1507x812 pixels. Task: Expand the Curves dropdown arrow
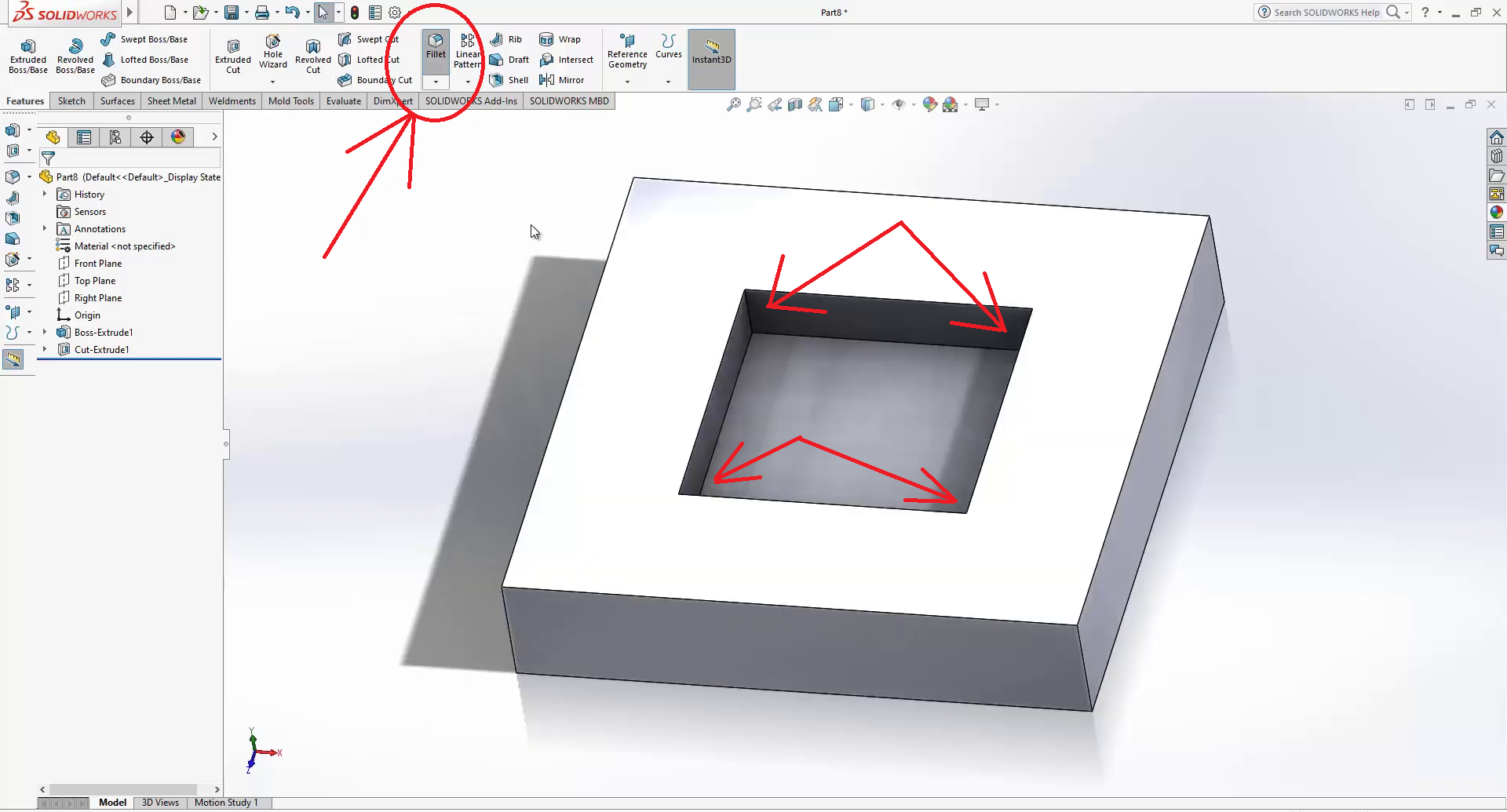[x=668, y=82]
